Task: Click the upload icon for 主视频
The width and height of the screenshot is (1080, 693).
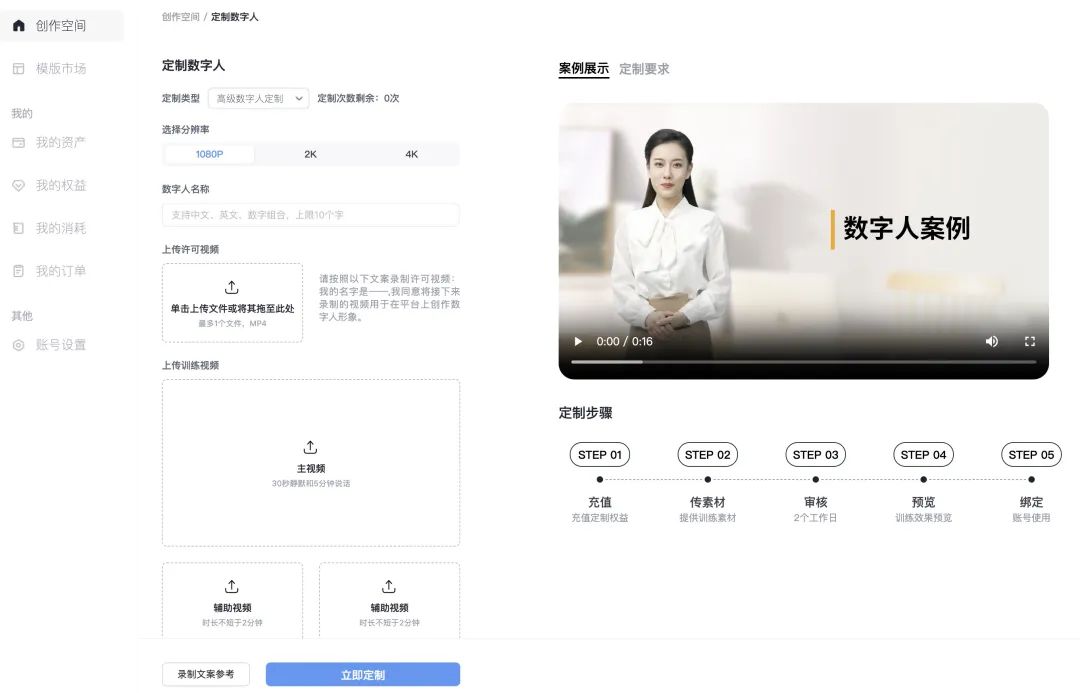Action: pos(310,447)
